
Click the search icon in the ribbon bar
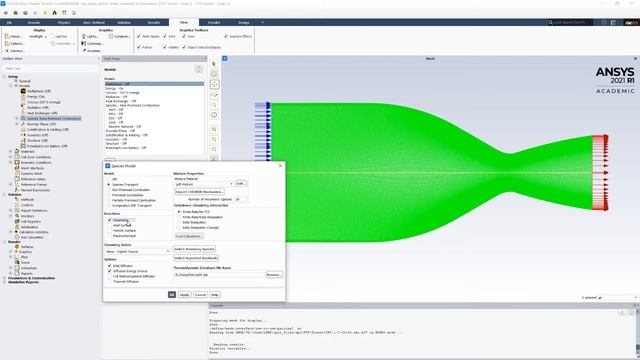click(550, 22)
